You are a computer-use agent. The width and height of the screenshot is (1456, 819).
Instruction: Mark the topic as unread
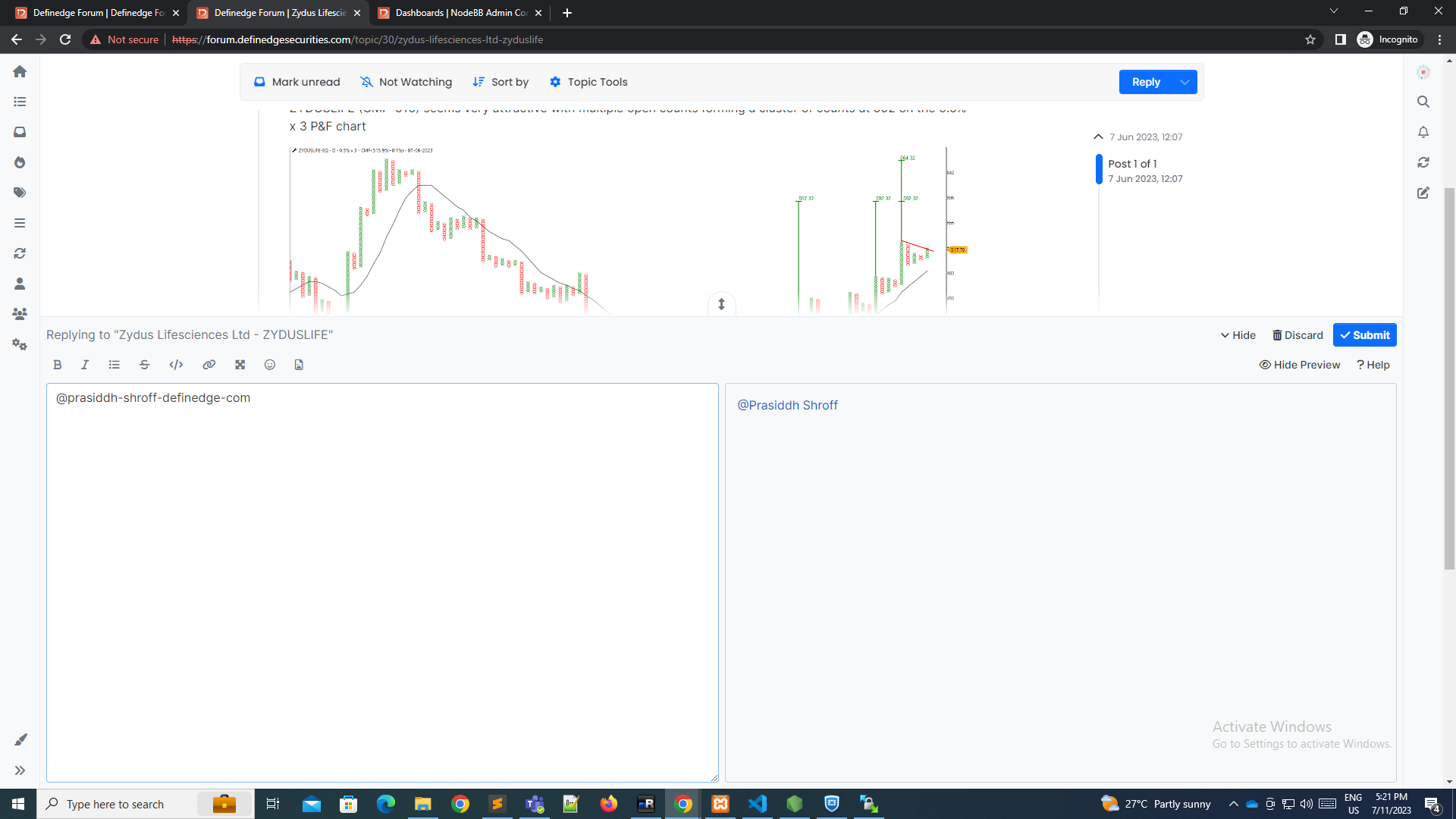[297, 82]
